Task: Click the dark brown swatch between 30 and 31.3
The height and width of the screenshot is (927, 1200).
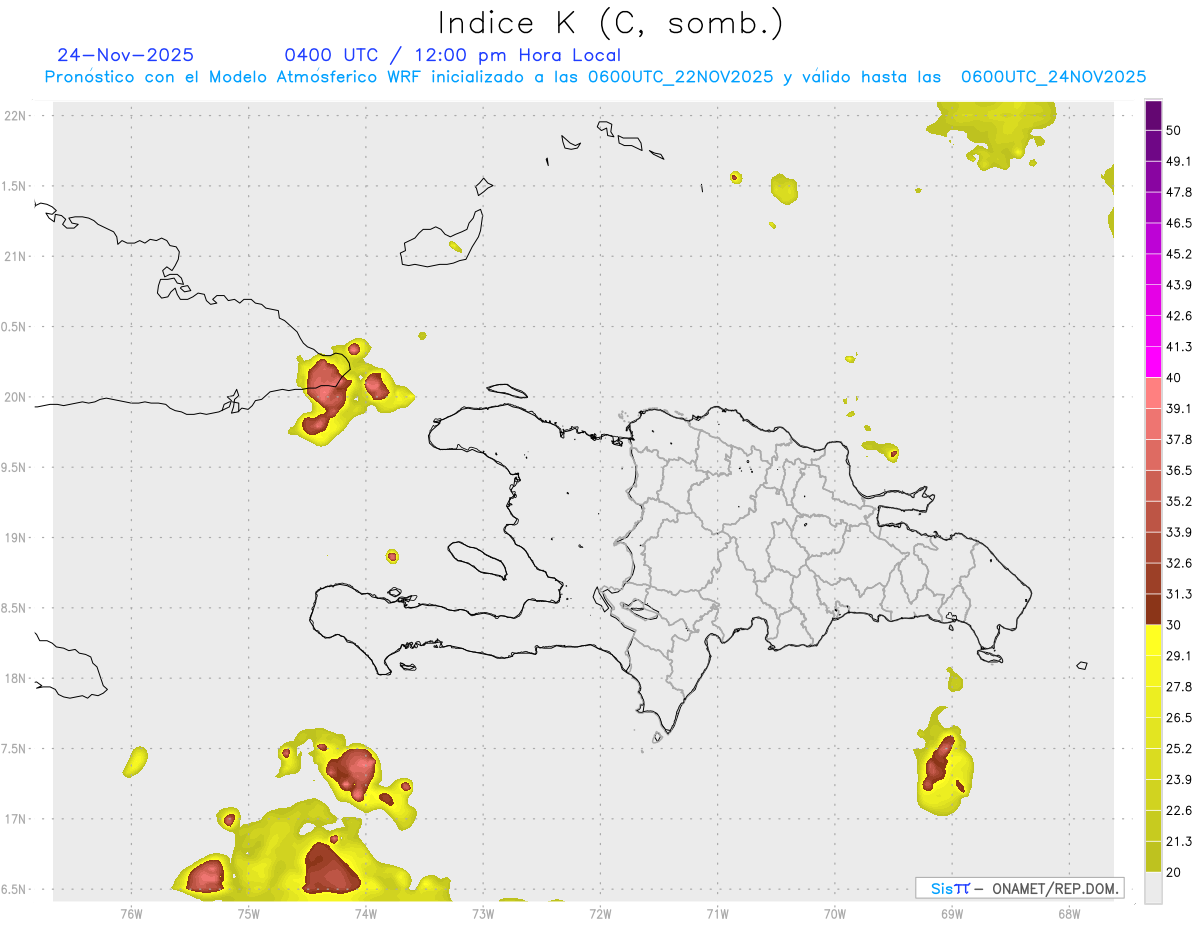Action: [1153, 609]
